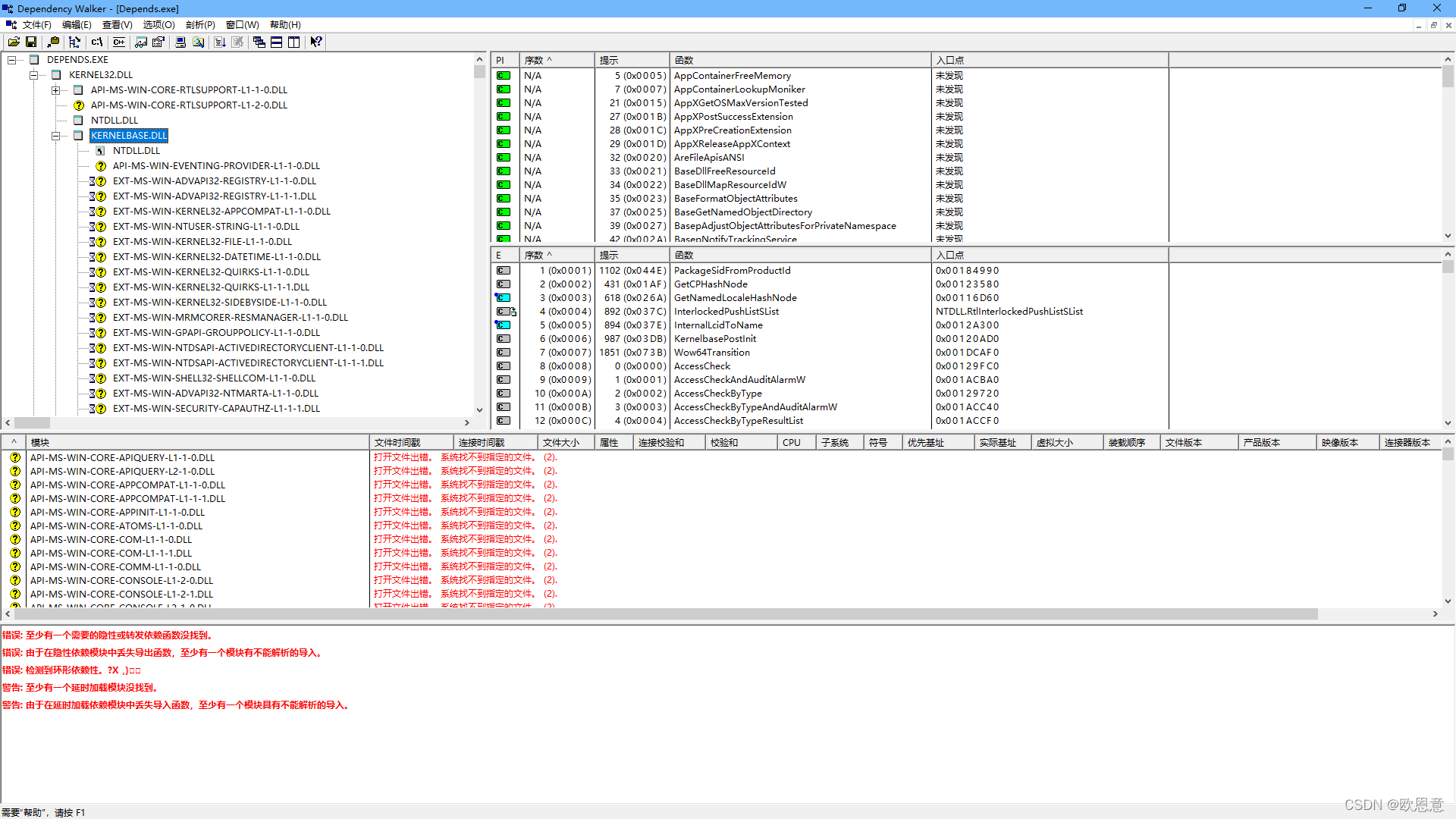Image resolution: width=1456 pixels, height=819 pixels.
Task: Open the 选项(O) menu
Action: tap(159, 25)
